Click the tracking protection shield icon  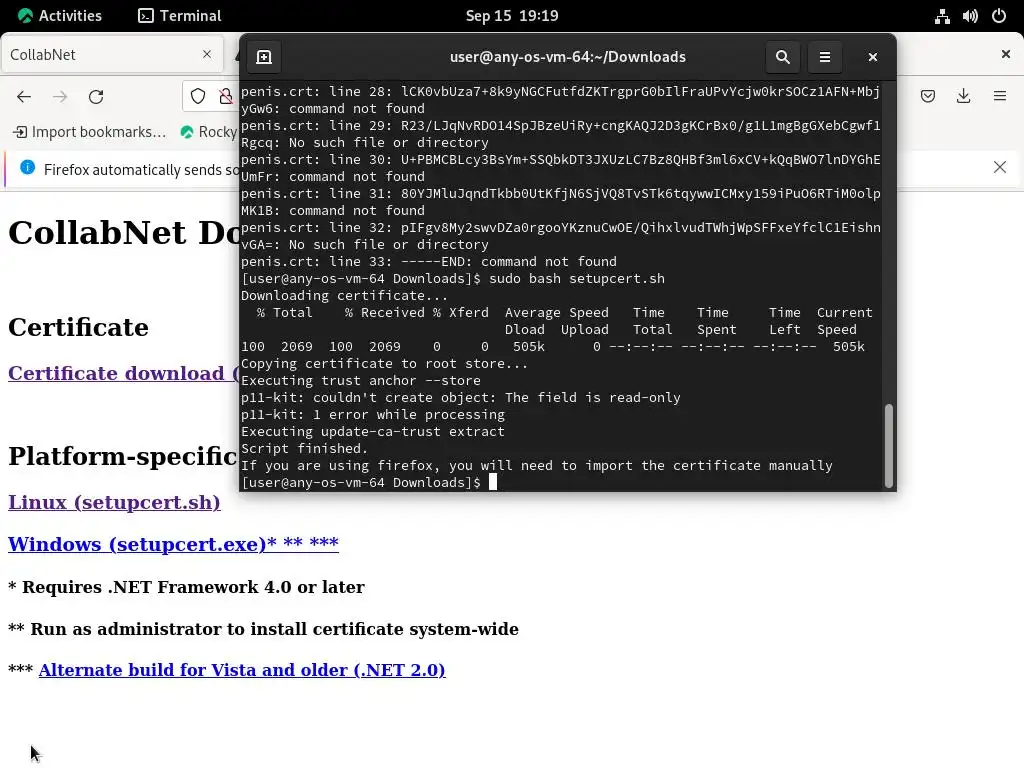(x=198, y=97)
